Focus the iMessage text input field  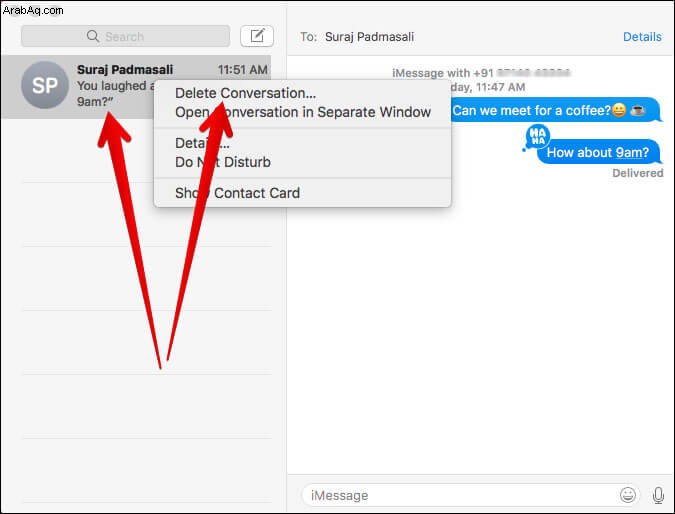tap(460, 495)
